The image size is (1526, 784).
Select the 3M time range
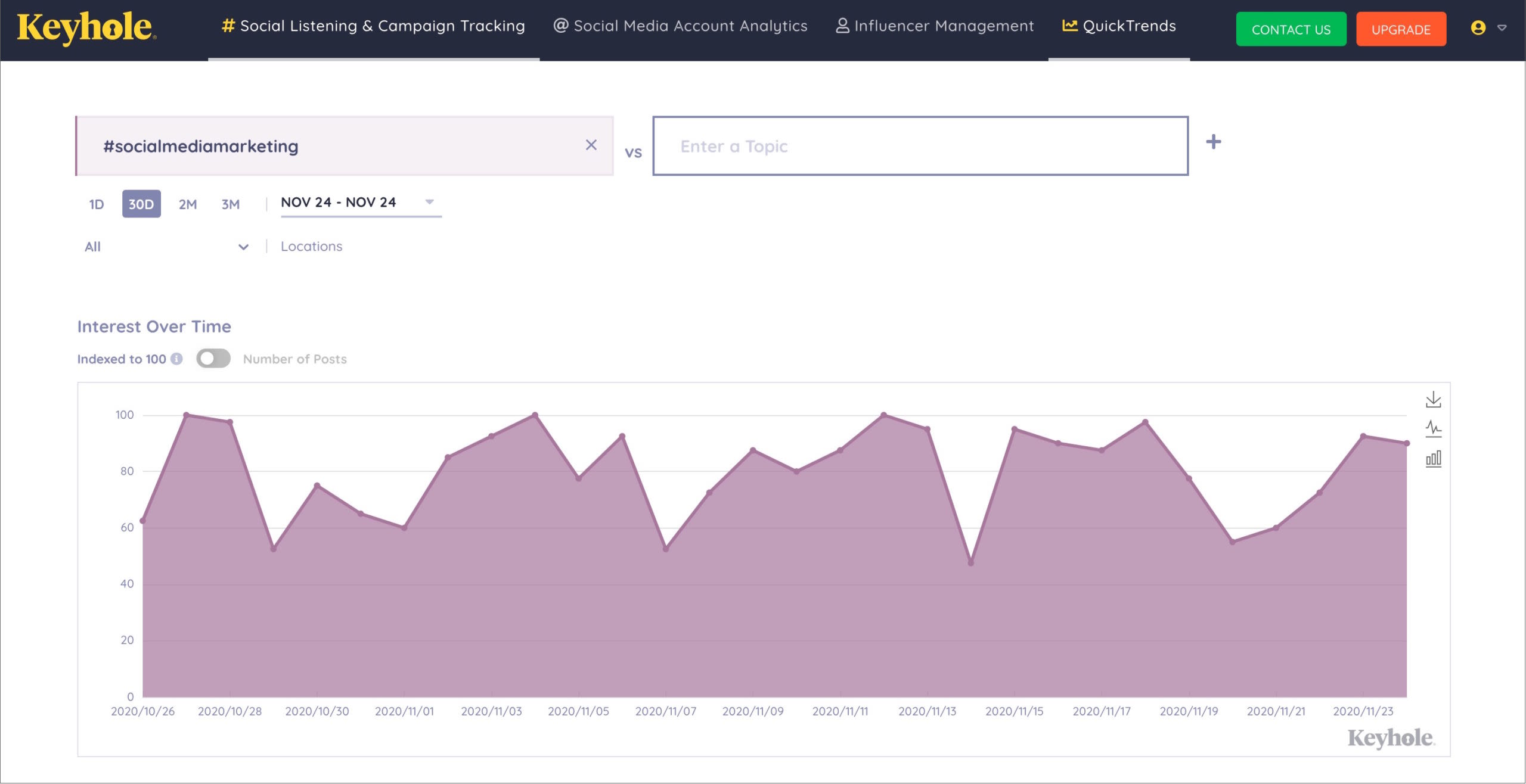pyautogui.click(x=231, y=204)
